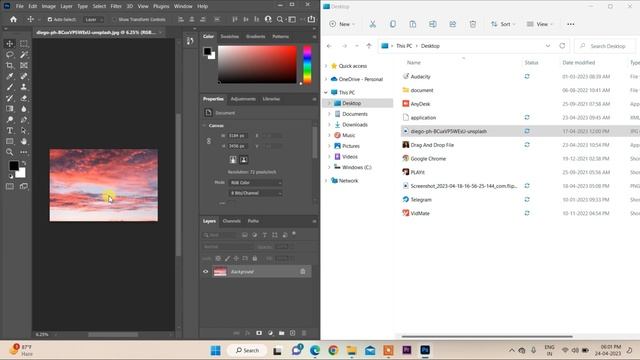
Task: Open the Edit Toolbar three-dots button
Action: click(24, 152)
